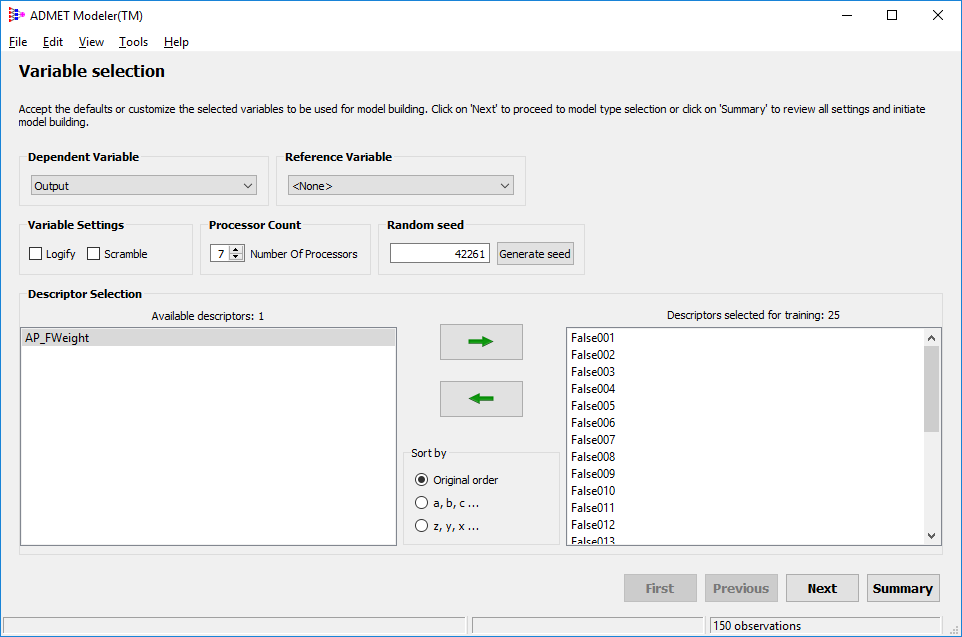Screen dimensions: 962x637
Task: Open the Help menu
Action: (x=176, y=42)
